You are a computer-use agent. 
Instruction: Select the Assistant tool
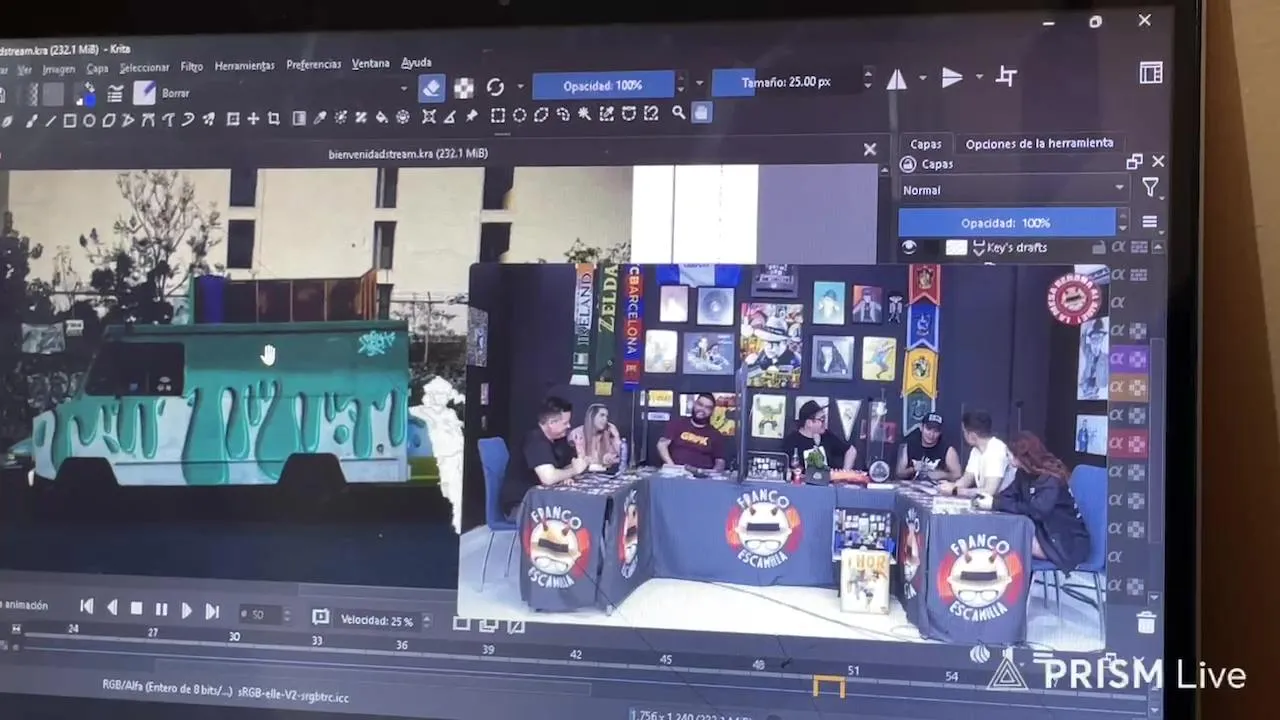point(429,116)
